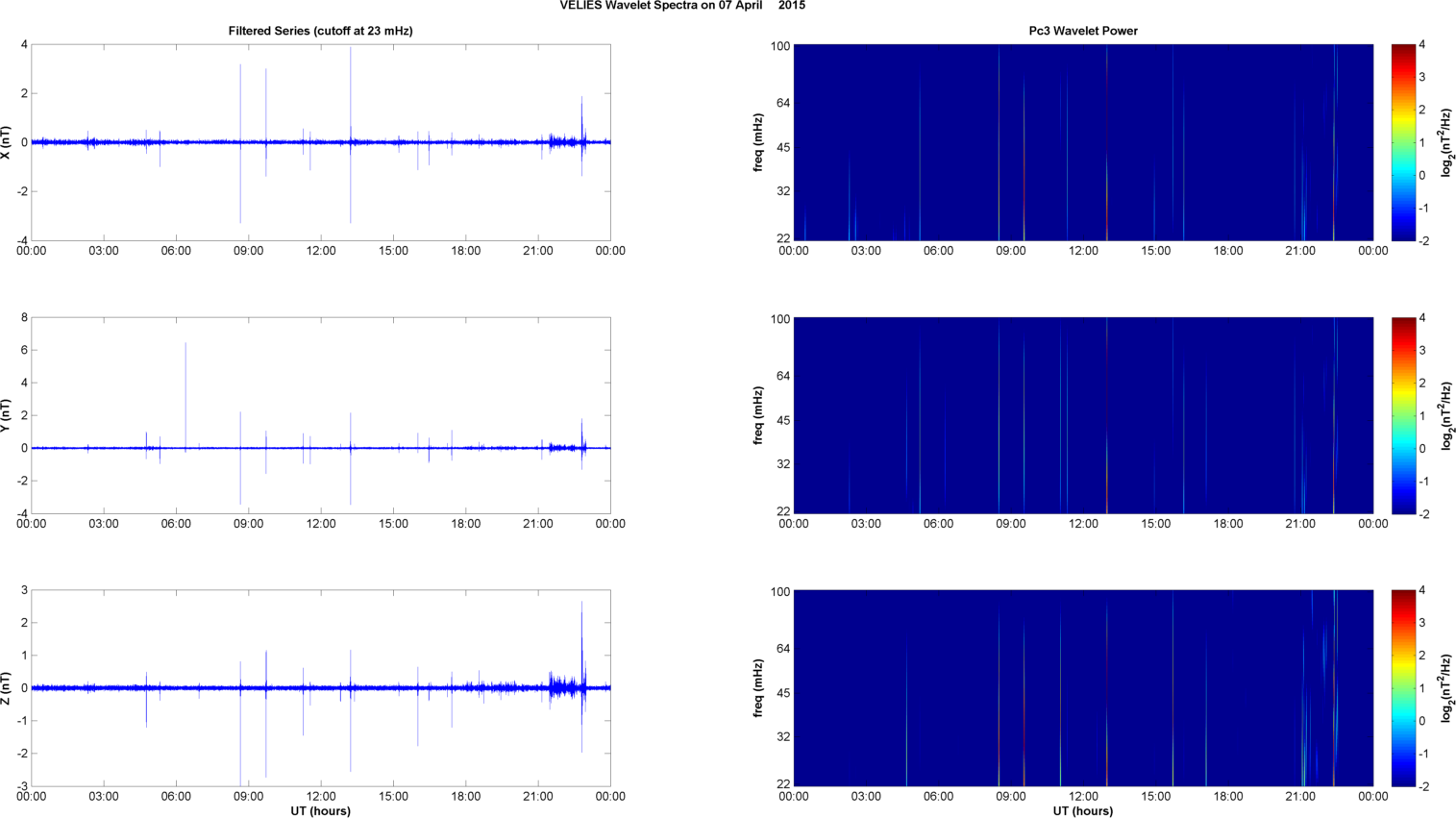Image resolution: width=1456 pixels, height=818 pixels.
Task: Click inside the Y component filtered series plot
Action: click(321, 415)
